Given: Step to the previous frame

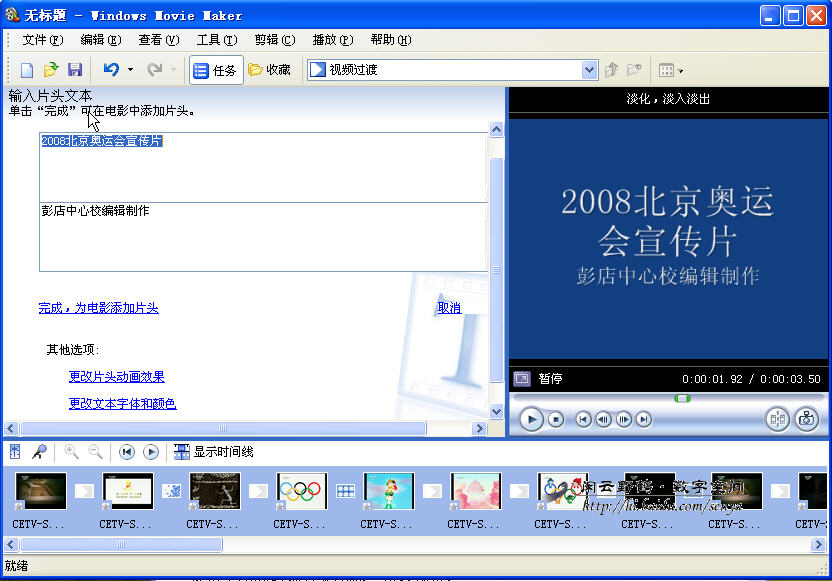Looking at the screenshot, I should (603, 420).
